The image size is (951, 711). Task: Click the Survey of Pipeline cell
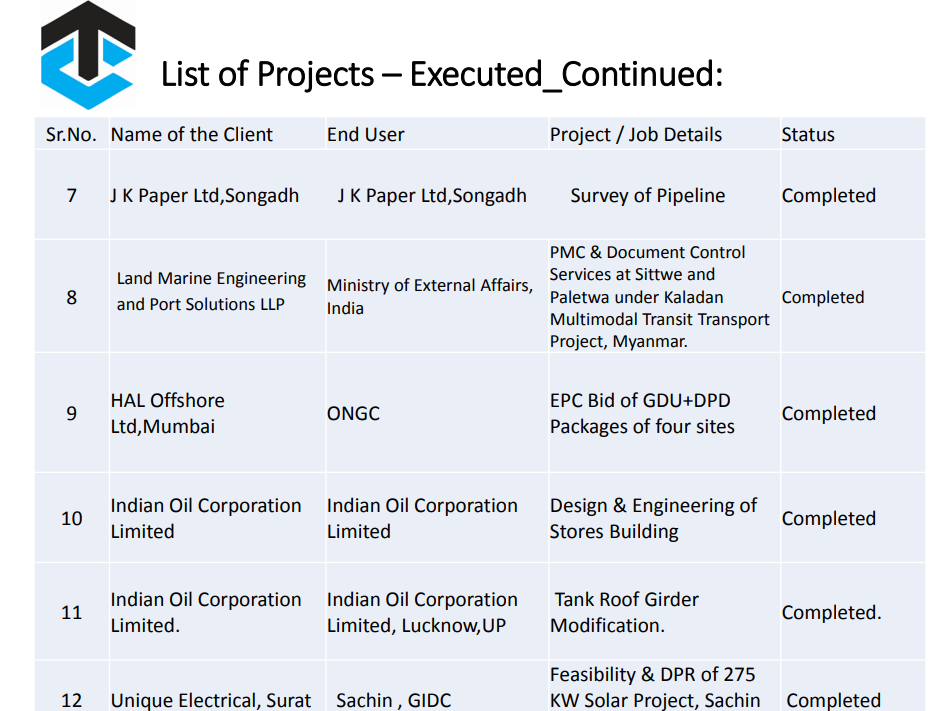pos(648,196)
